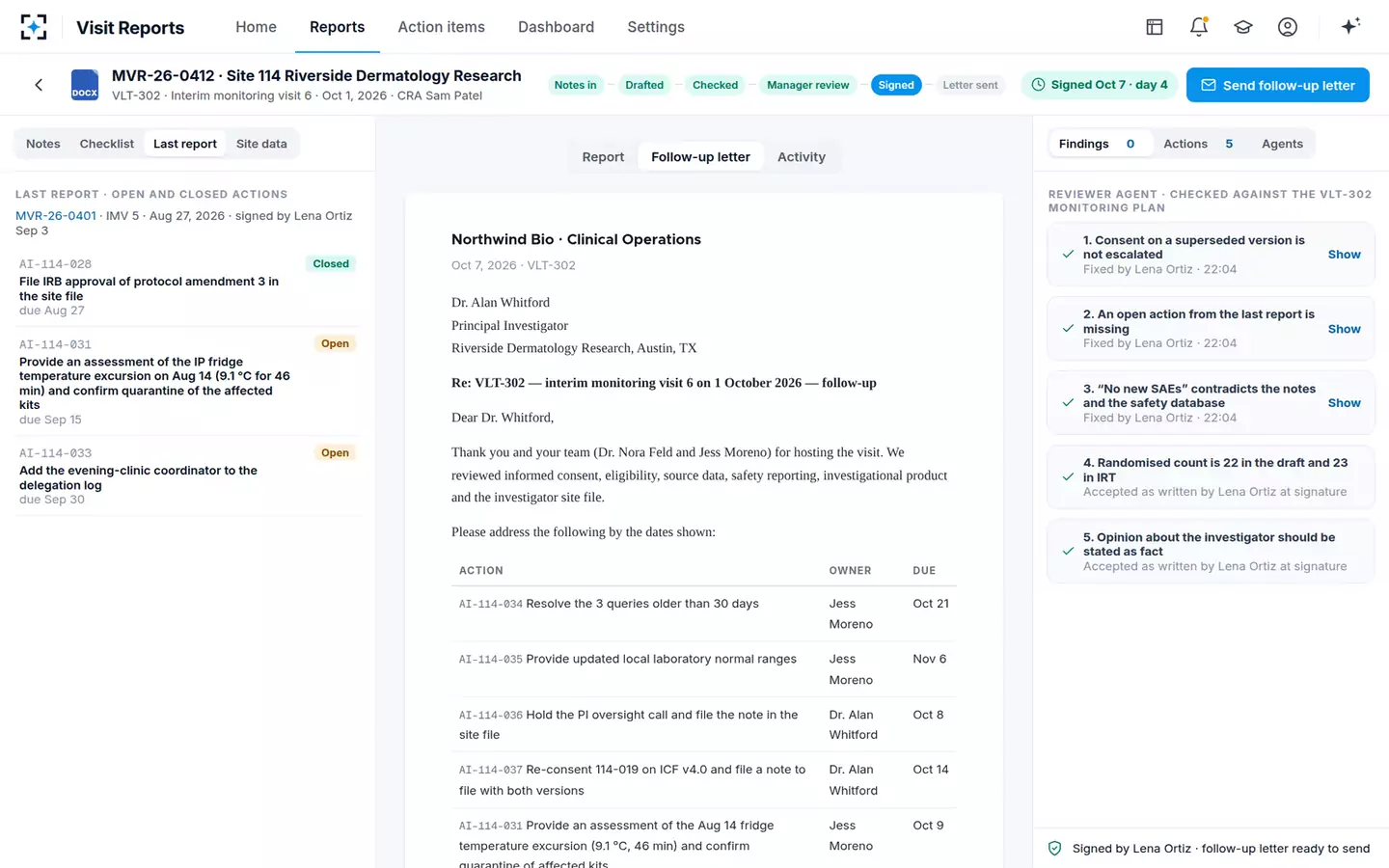Switch to the Report tab

coord(603,157)
